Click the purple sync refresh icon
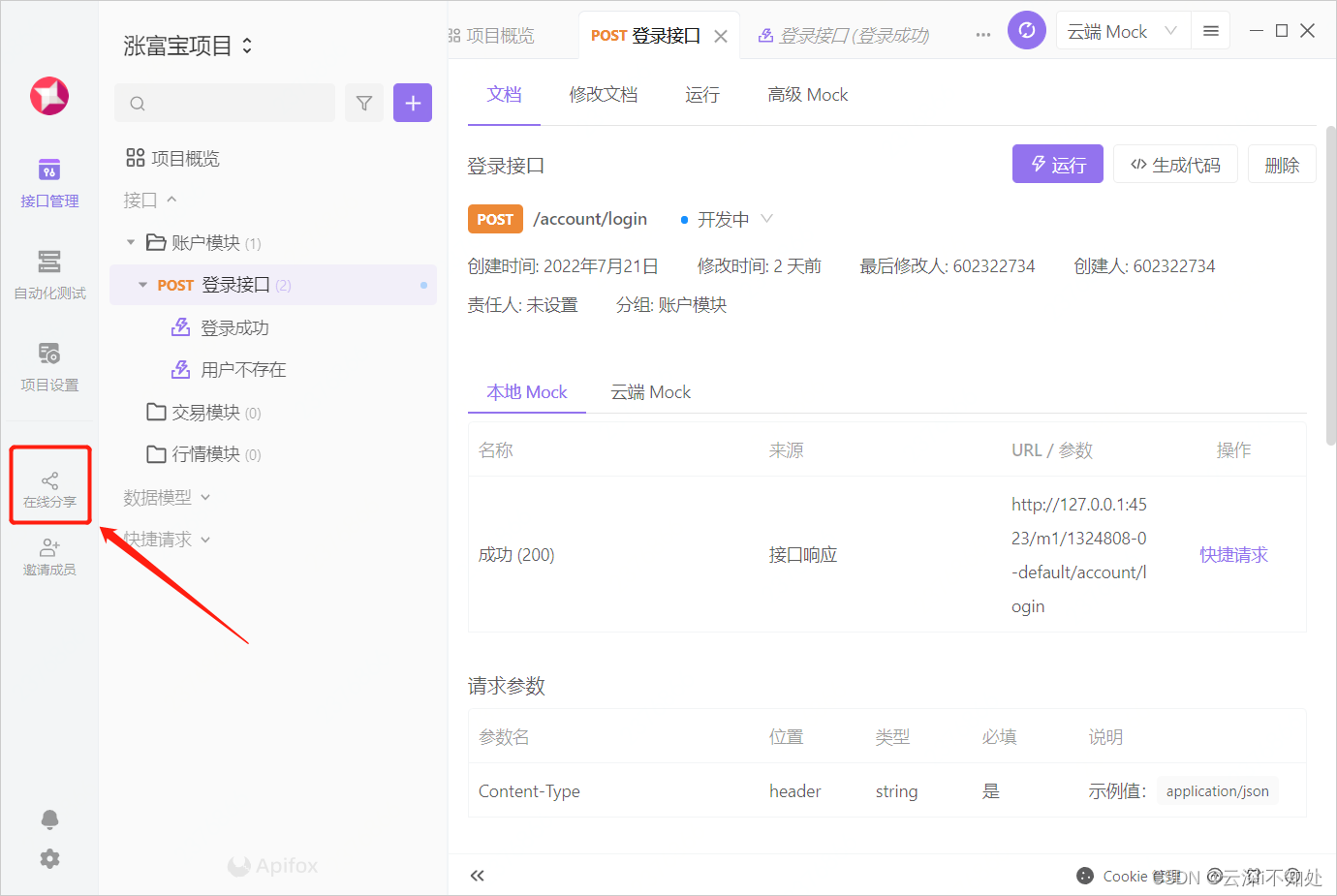The height and width of the screenshot is (896, 1337). pos(1026,30)
